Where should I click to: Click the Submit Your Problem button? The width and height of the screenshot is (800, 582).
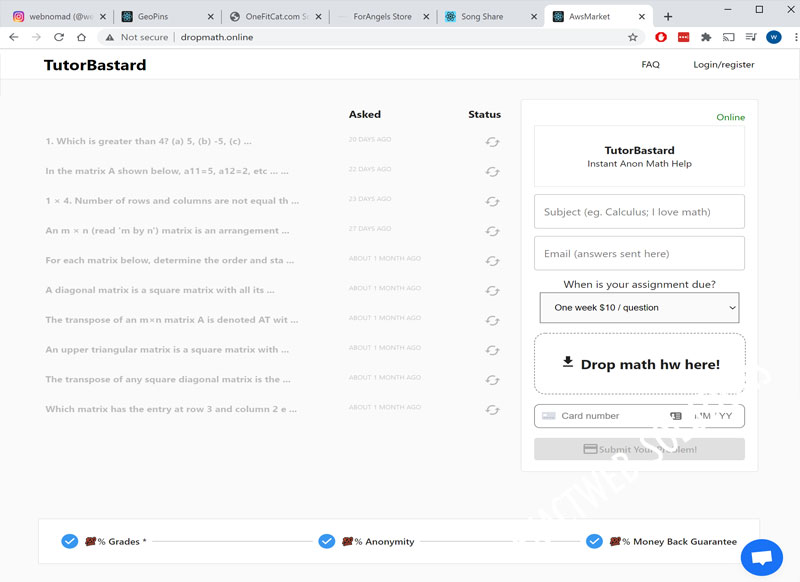point(639,449)
